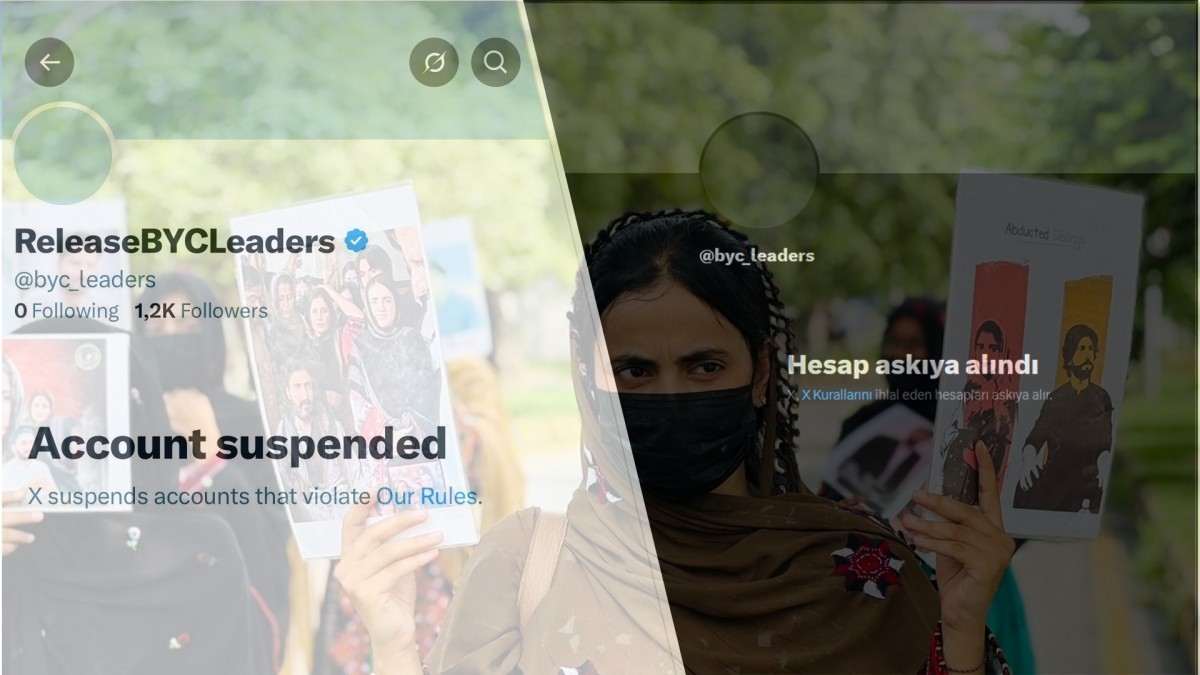Click the @byc_leaders handle under ReleaseBYCLeaders
The image size is (1200, 675).
click(85, 279)
